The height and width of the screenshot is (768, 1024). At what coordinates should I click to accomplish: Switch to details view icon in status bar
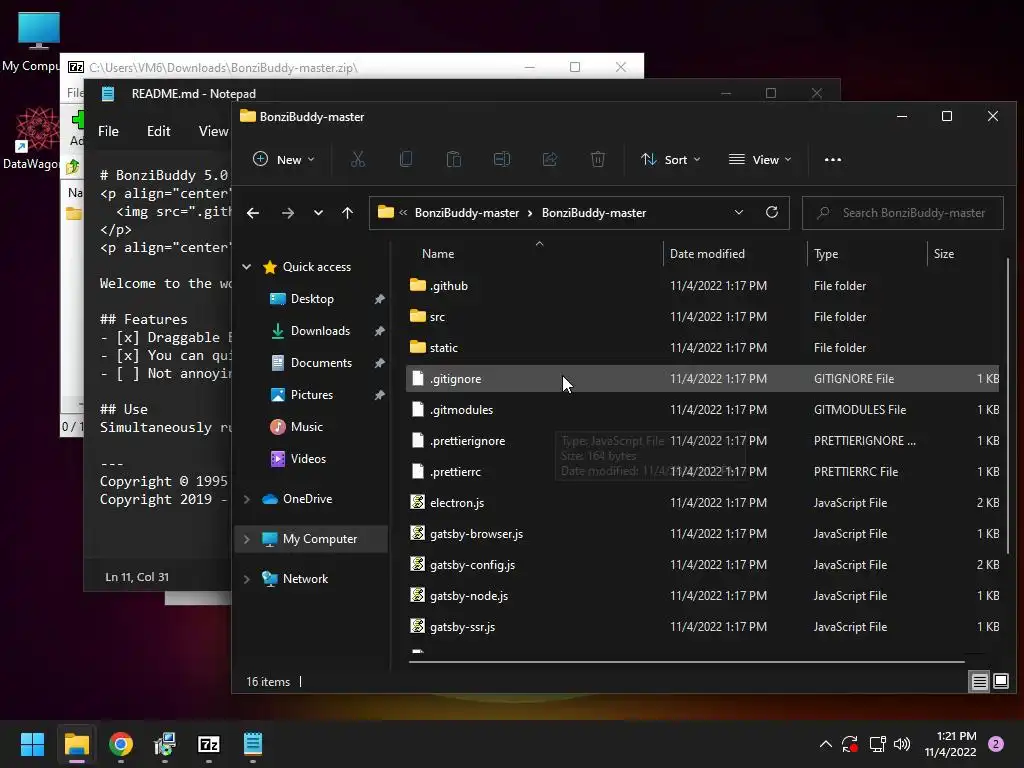980,682
